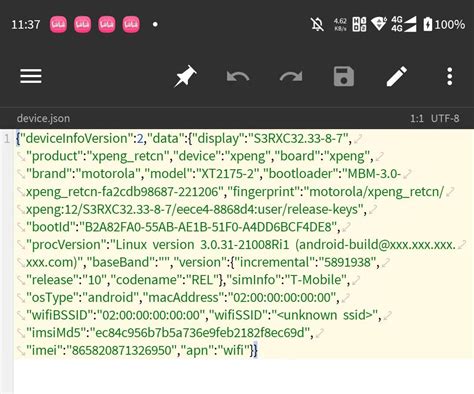This screenshot has width=474, height=394.
Task: Open the UTF-8 encoding selector
Action: tap(445, 118)
